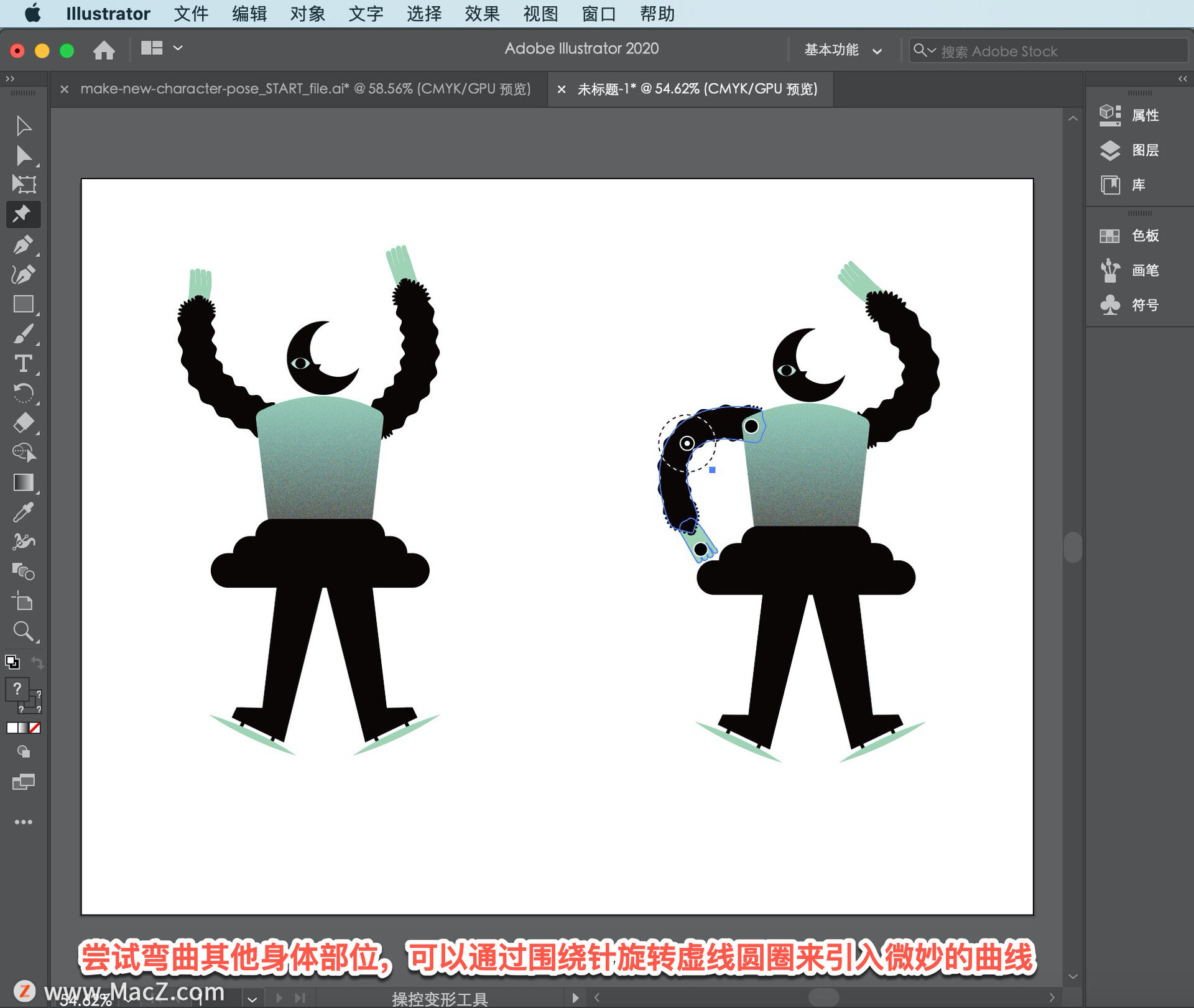Screen dimensions: 1194x1008
Task: Click the puppet pin on the elbow
Action: click(x=687, y=443)
